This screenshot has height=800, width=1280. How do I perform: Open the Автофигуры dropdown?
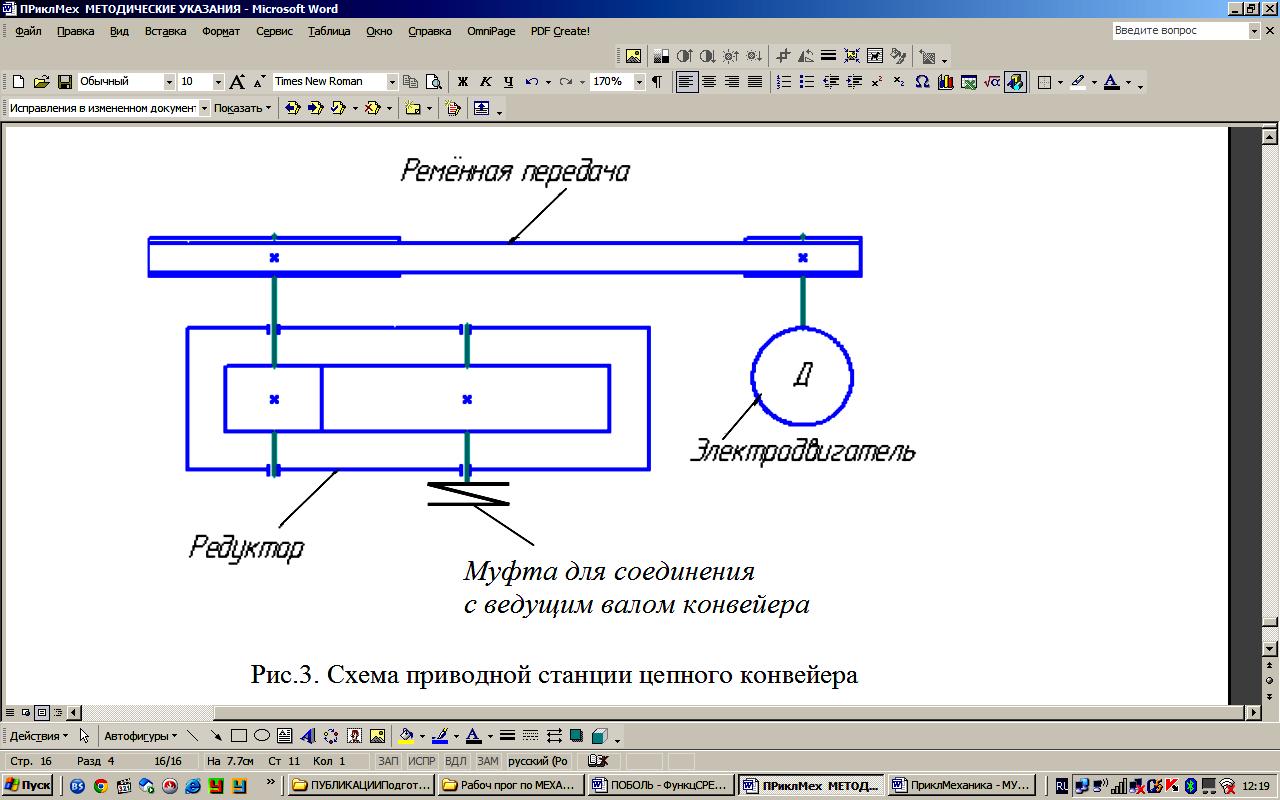140,736
